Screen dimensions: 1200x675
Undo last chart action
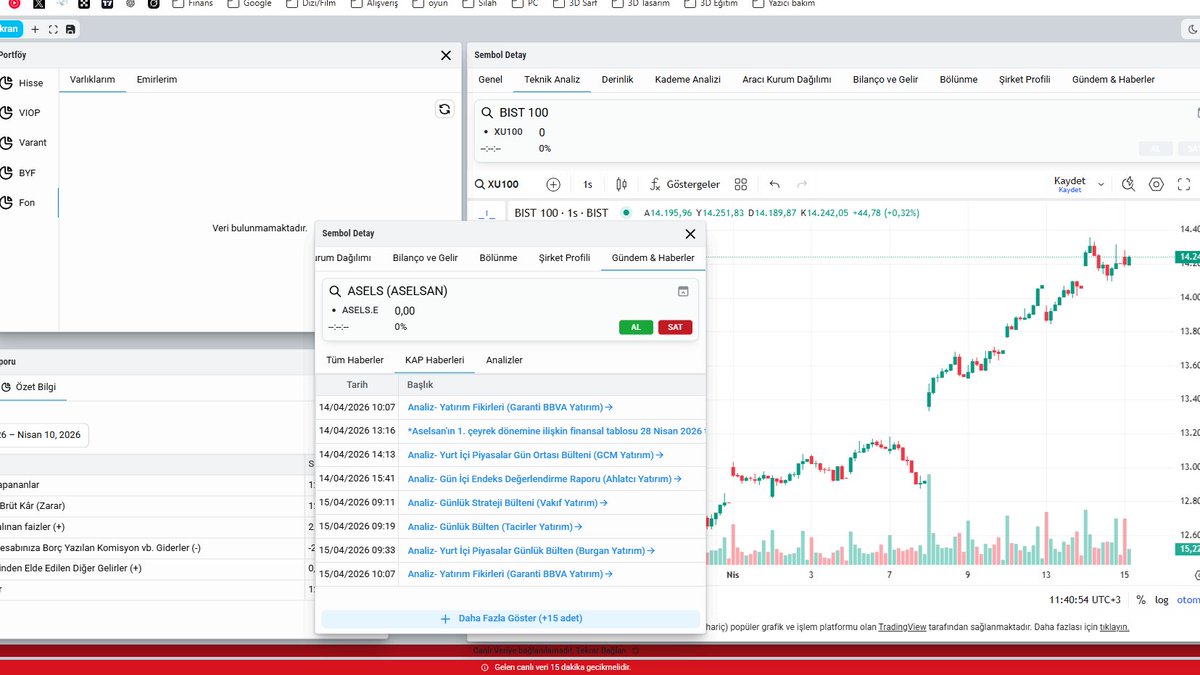[774, 184]
